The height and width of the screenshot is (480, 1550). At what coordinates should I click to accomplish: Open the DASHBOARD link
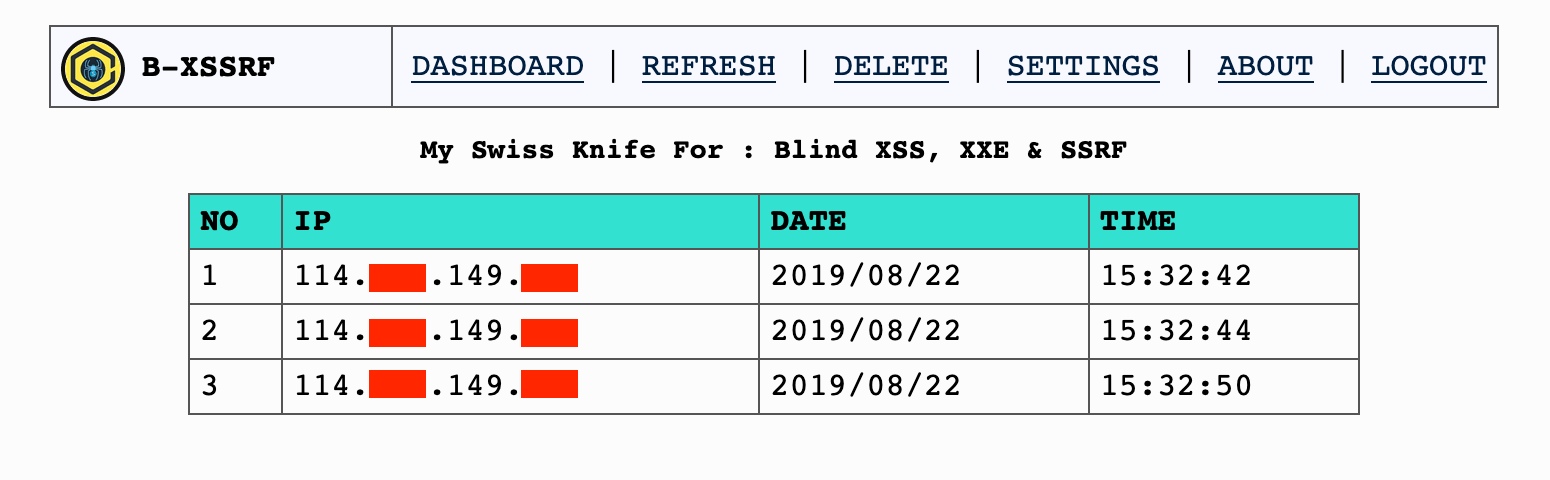(498, 66)
